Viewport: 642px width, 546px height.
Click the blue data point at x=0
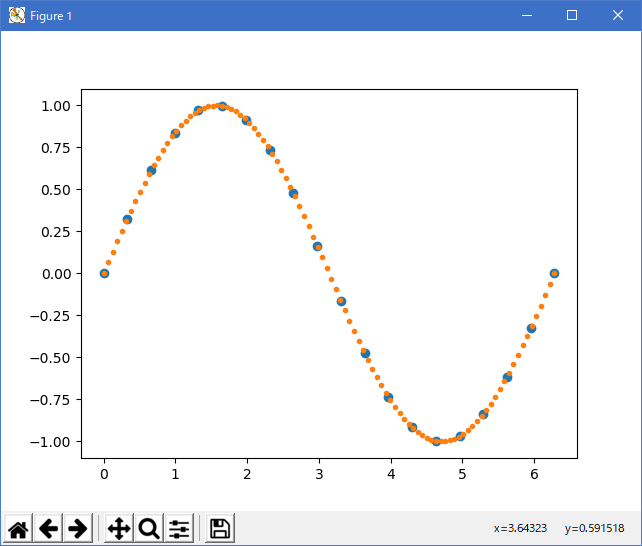point(104,273)
